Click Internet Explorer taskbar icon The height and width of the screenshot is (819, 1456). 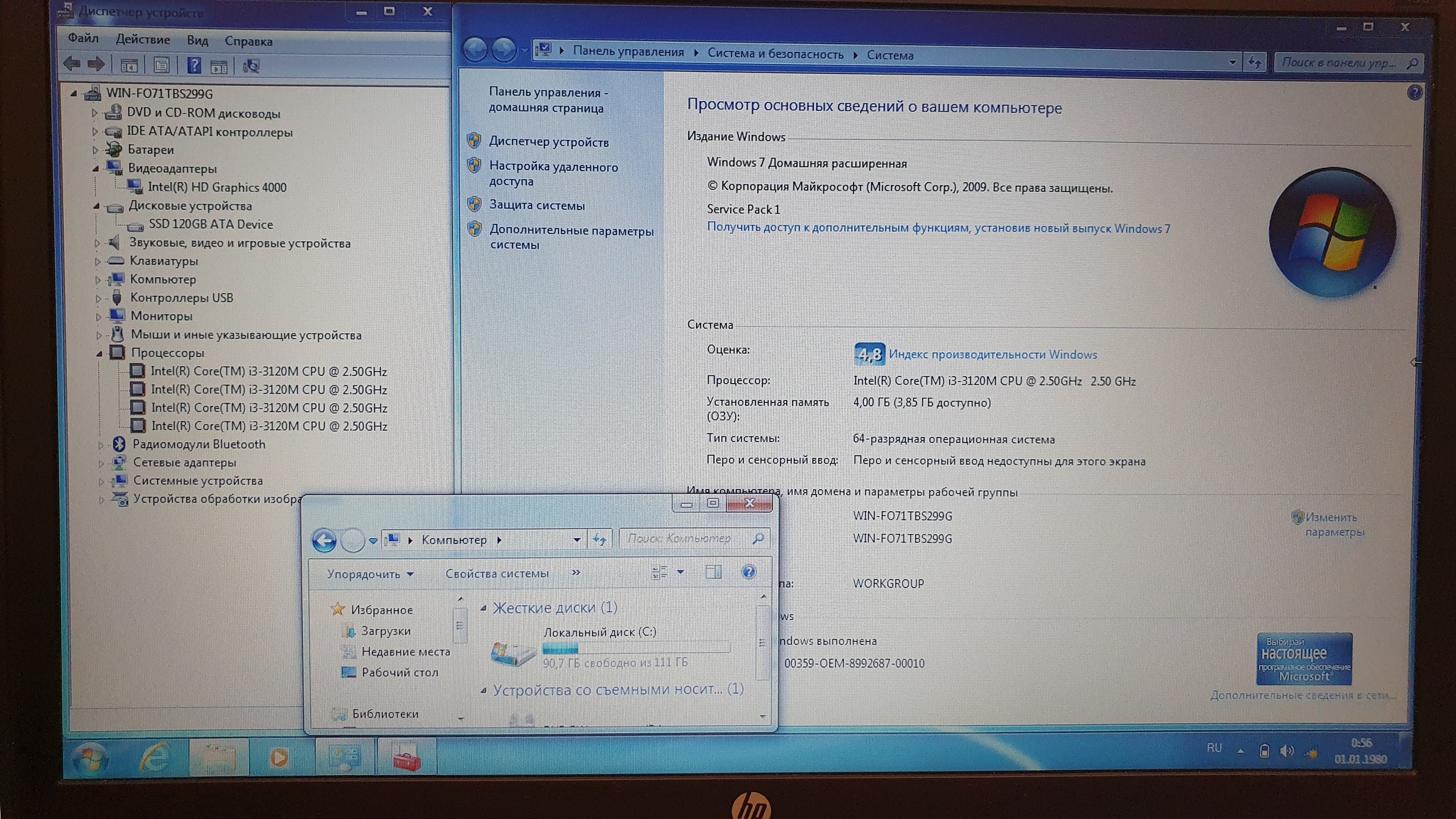[154, 758]
